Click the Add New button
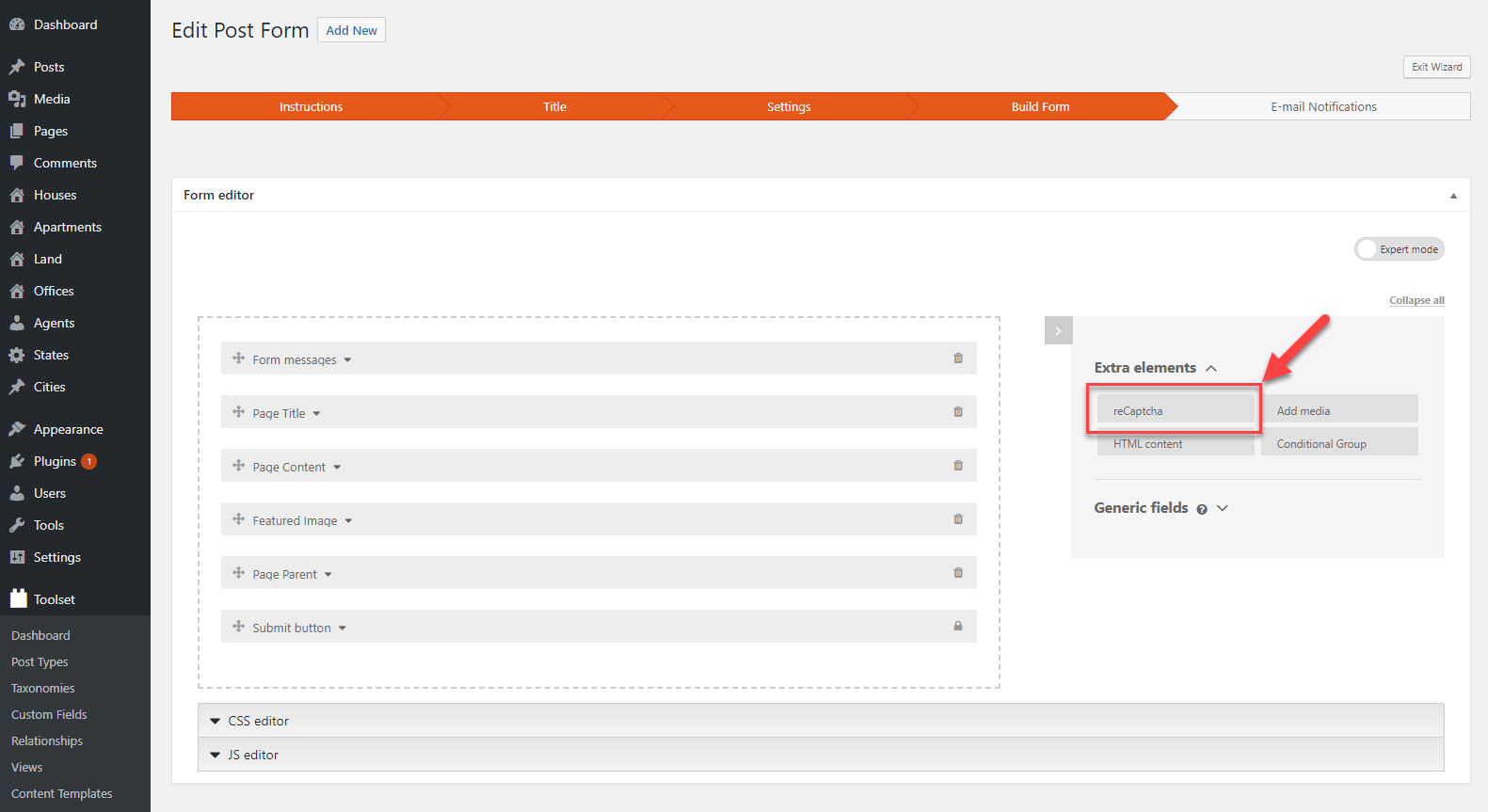1488x812 pixels. tap(351, 30)
